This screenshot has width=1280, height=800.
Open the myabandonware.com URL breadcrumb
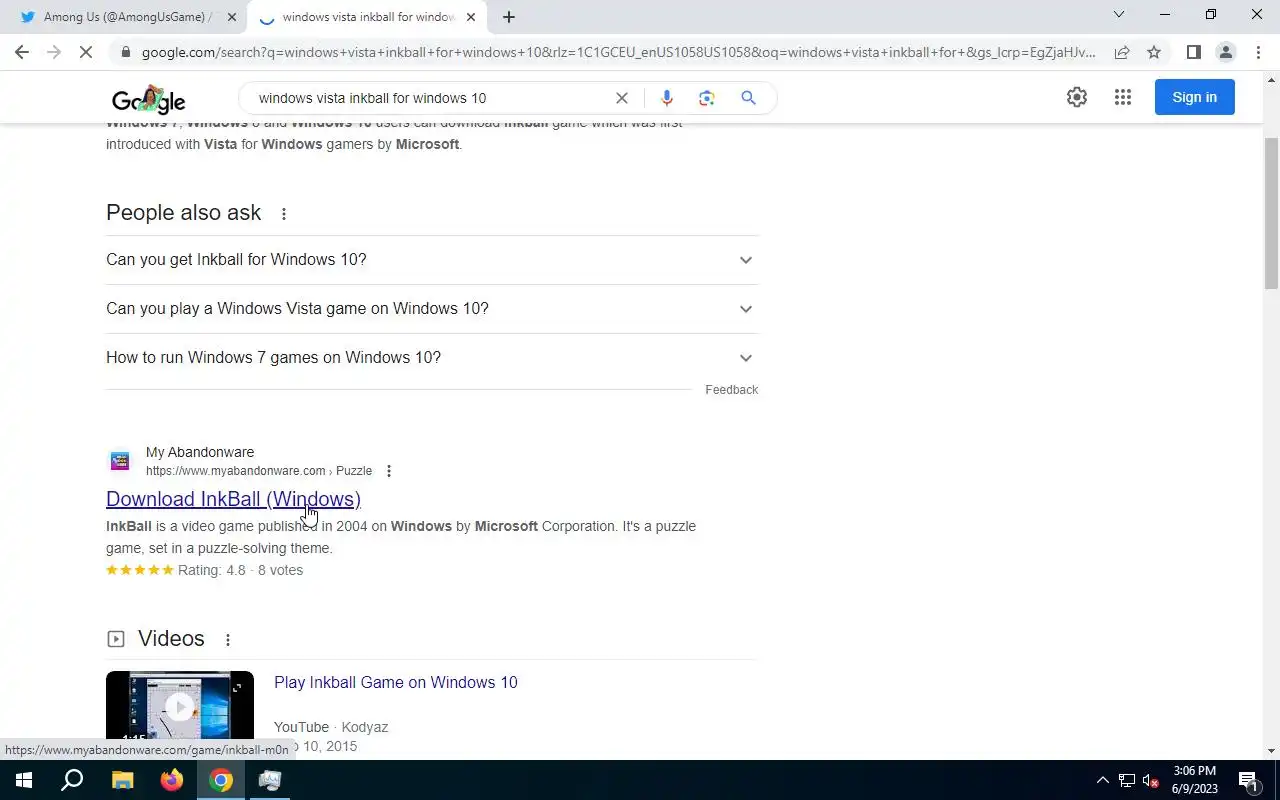point(259,471)
